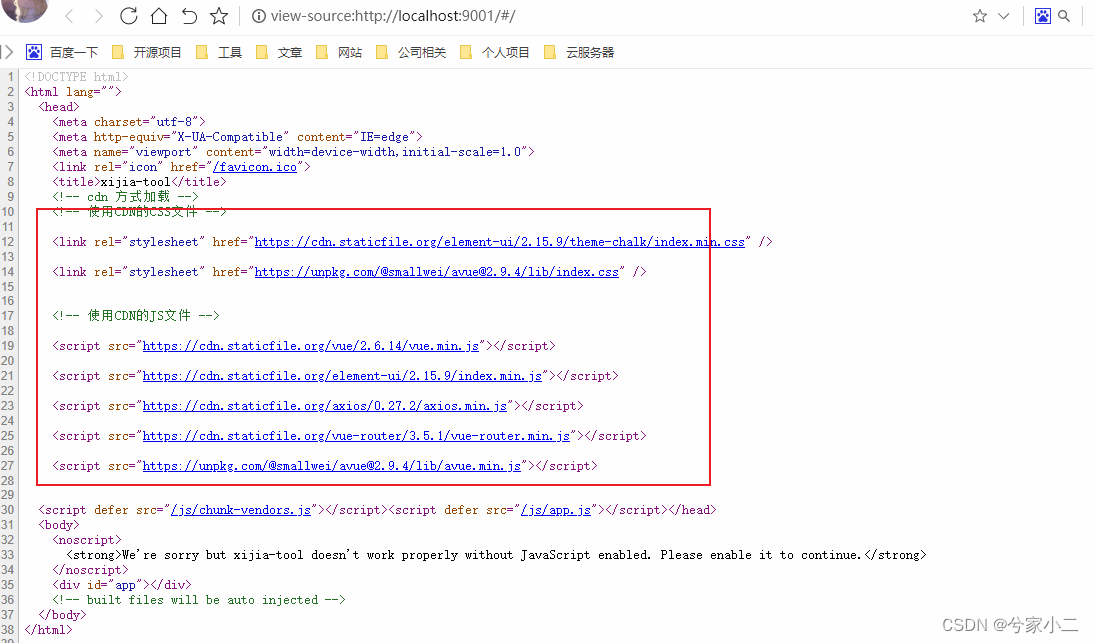Click the <!DOCTYPE html> line
The height and width of the screenshot is (643, 1093).
[x=77, y=77]
